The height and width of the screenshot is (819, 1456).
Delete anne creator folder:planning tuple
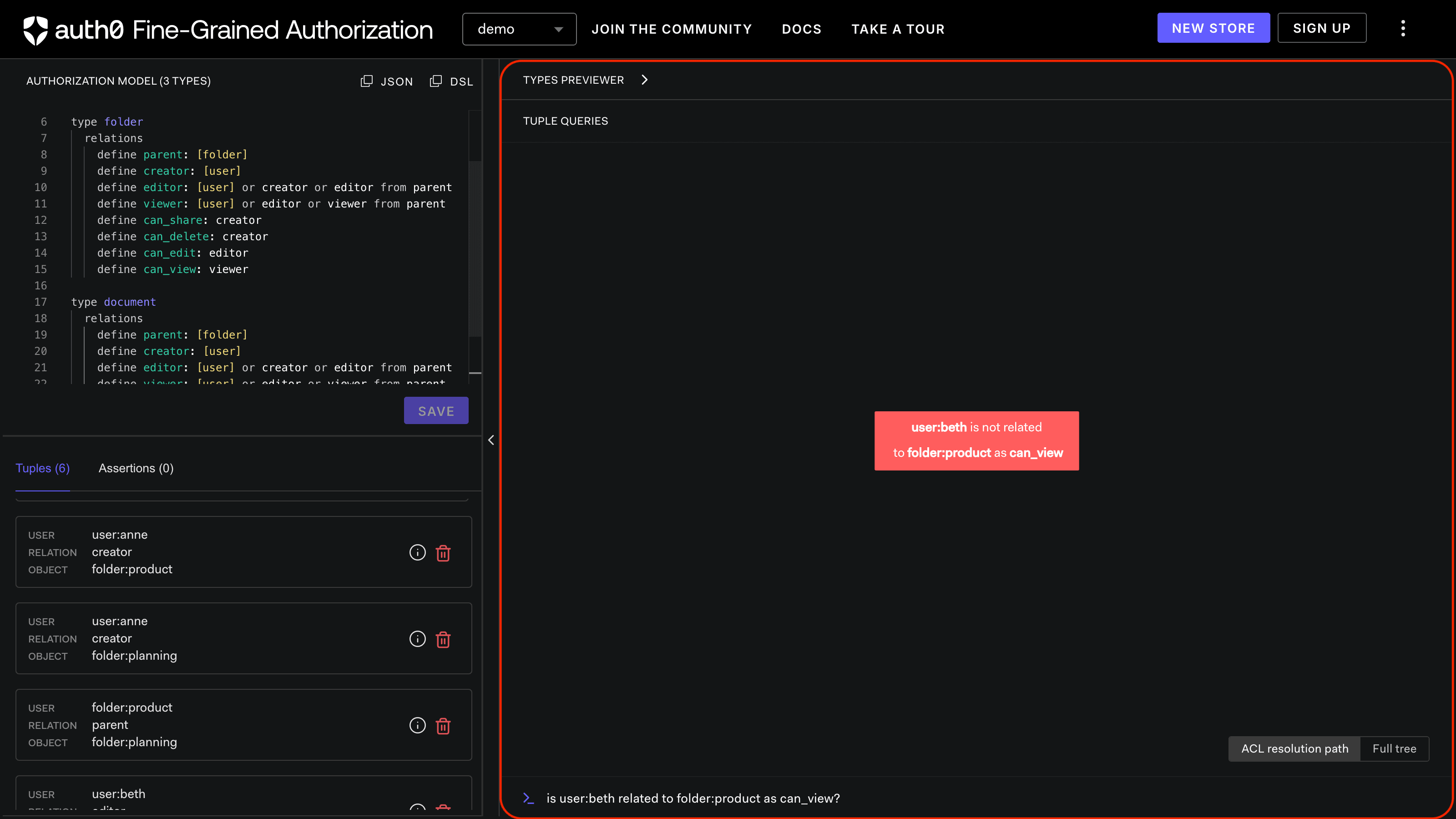pyautogui.click(x=443, y=639)
